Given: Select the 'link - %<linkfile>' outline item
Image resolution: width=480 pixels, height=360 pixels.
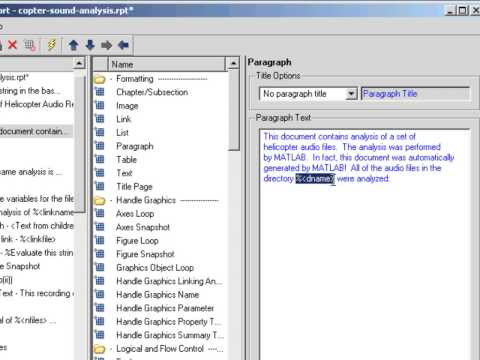Looking at the screenshot, I should coord(28,239).
